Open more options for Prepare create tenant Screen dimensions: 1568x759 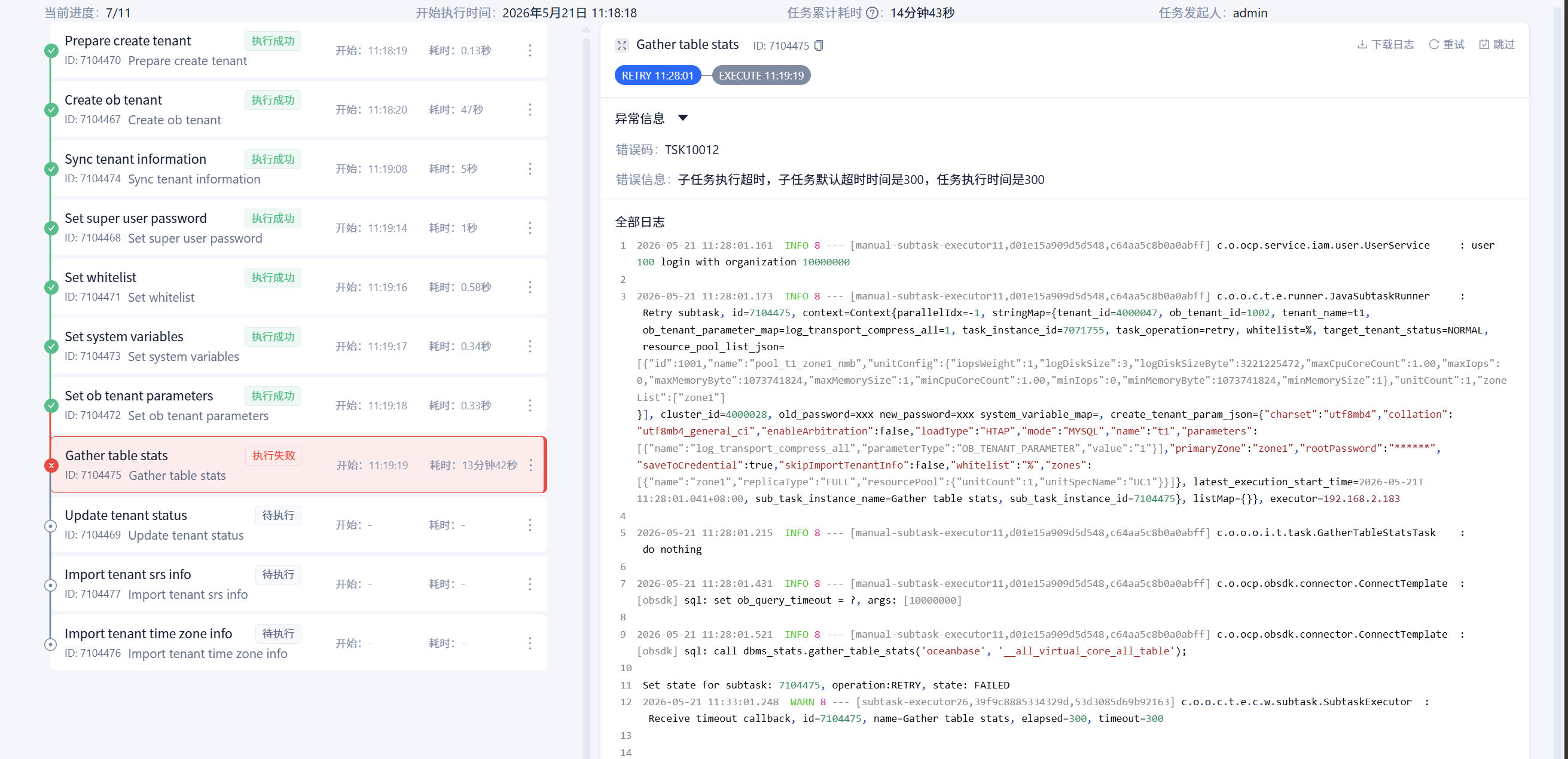(x=530, y=50)
